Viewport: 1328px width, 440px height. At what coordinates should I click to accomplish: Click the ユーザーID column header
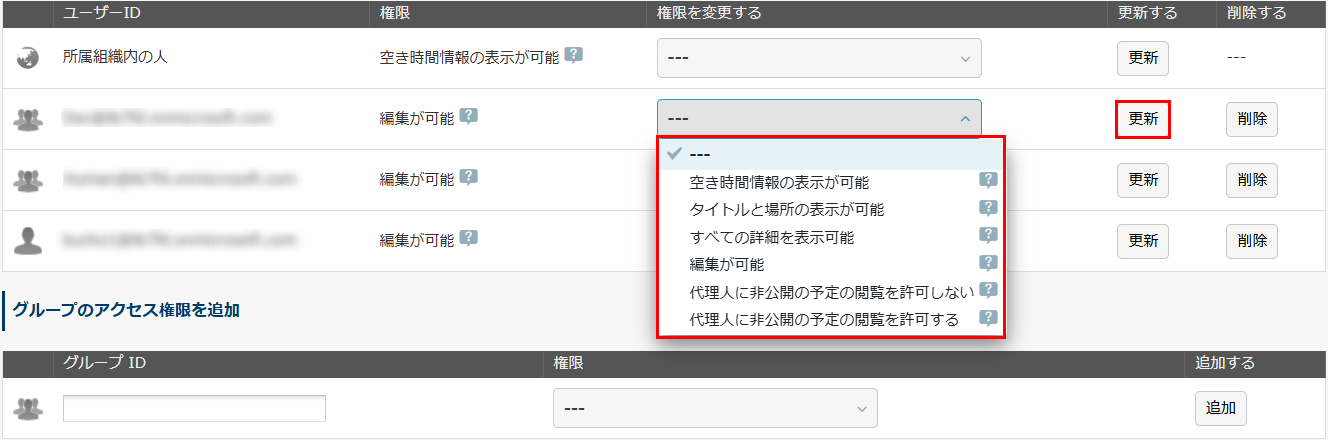point(104,13)
